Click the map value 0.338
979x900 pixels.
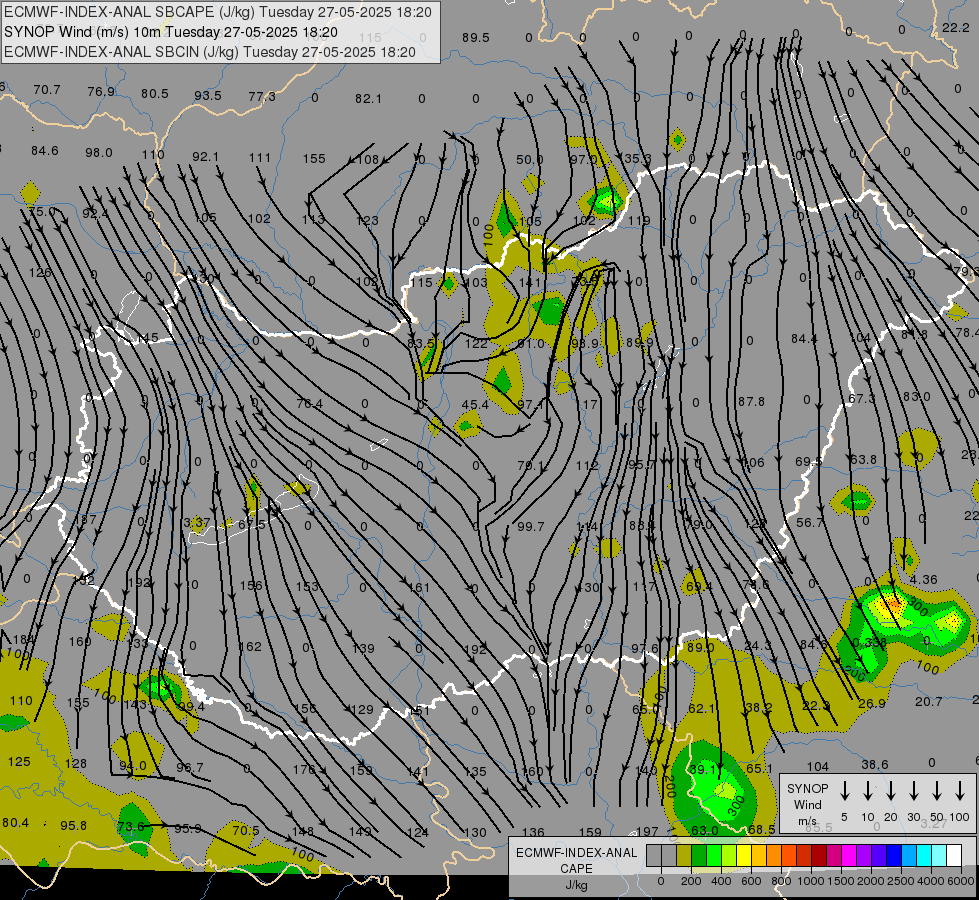tap(870, 642)
